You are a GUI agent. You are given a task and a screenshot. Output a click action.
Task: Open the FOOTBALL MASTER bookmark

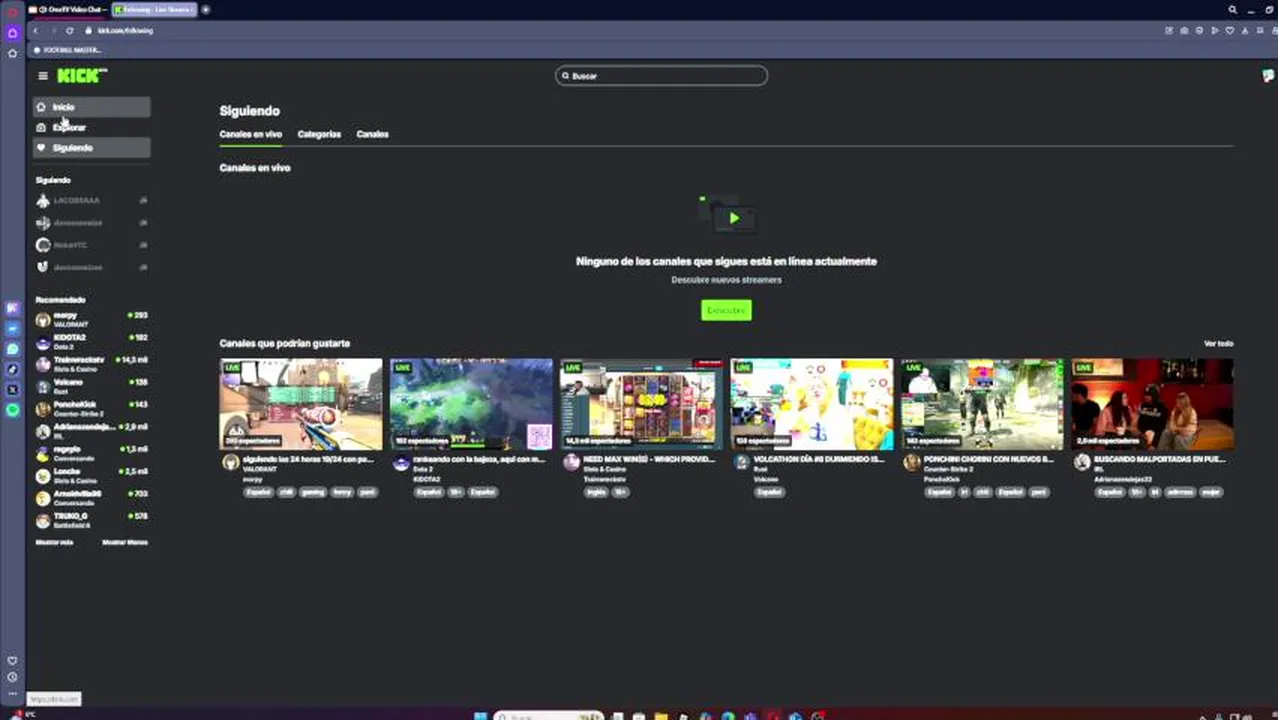click(68, 49)
